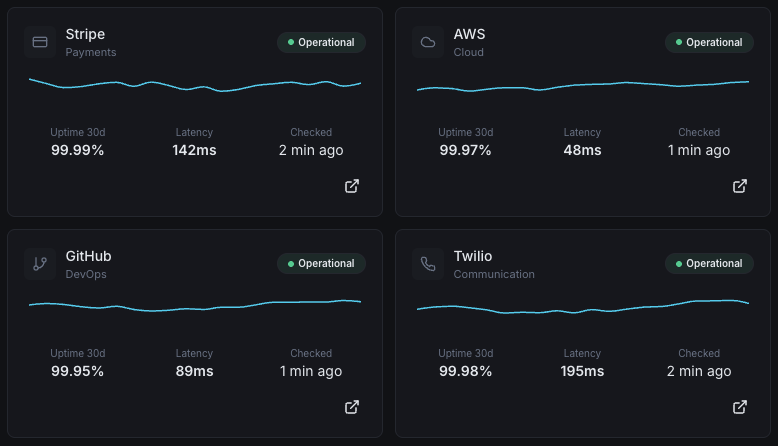This screenshot has width=778, height=446.
Task: Click AWS Operational status badge
Action: point(709,43)
